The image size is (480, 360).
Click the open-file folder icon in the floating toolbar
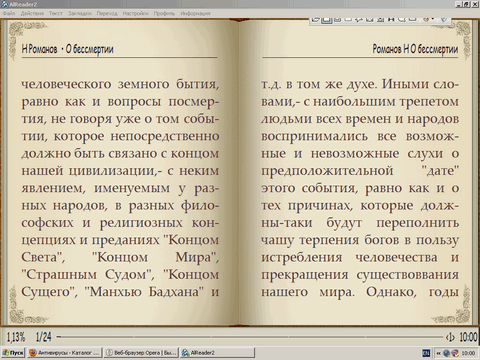pyautogui.click(x=316, y=20)
